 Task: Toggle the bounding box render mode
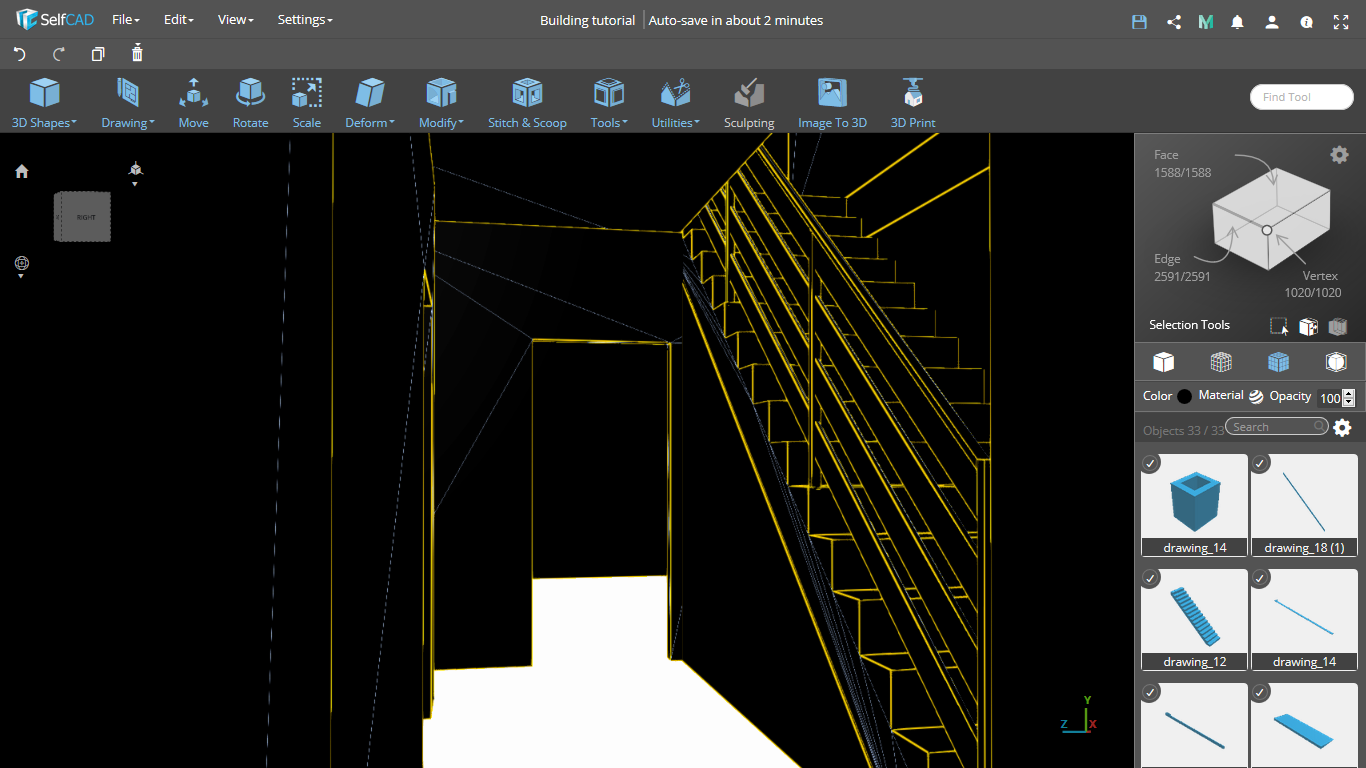pyautogui.click(x=1336, y=361)
